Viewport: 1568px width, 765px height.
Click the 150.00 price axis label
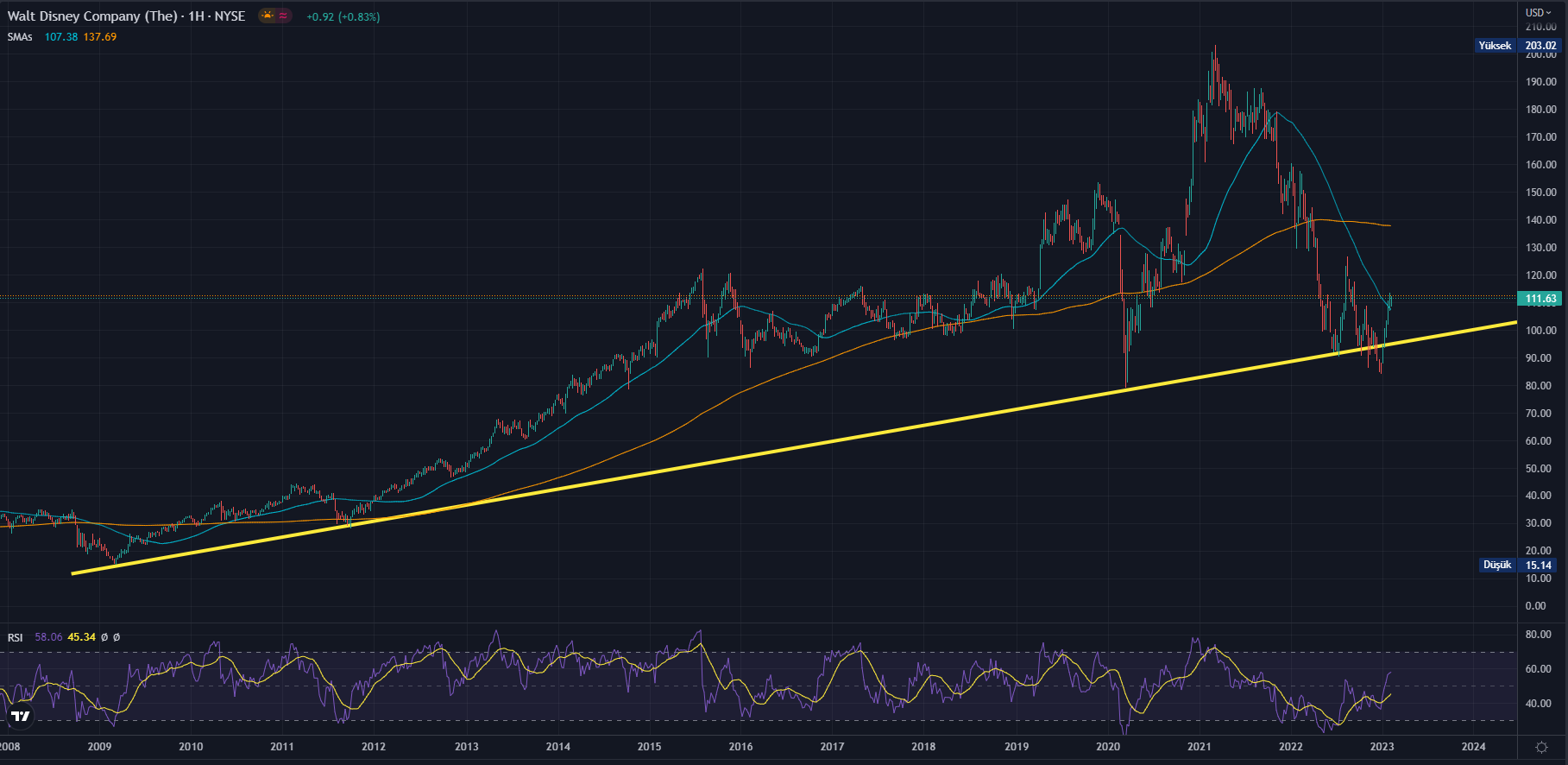(1540, 193)
